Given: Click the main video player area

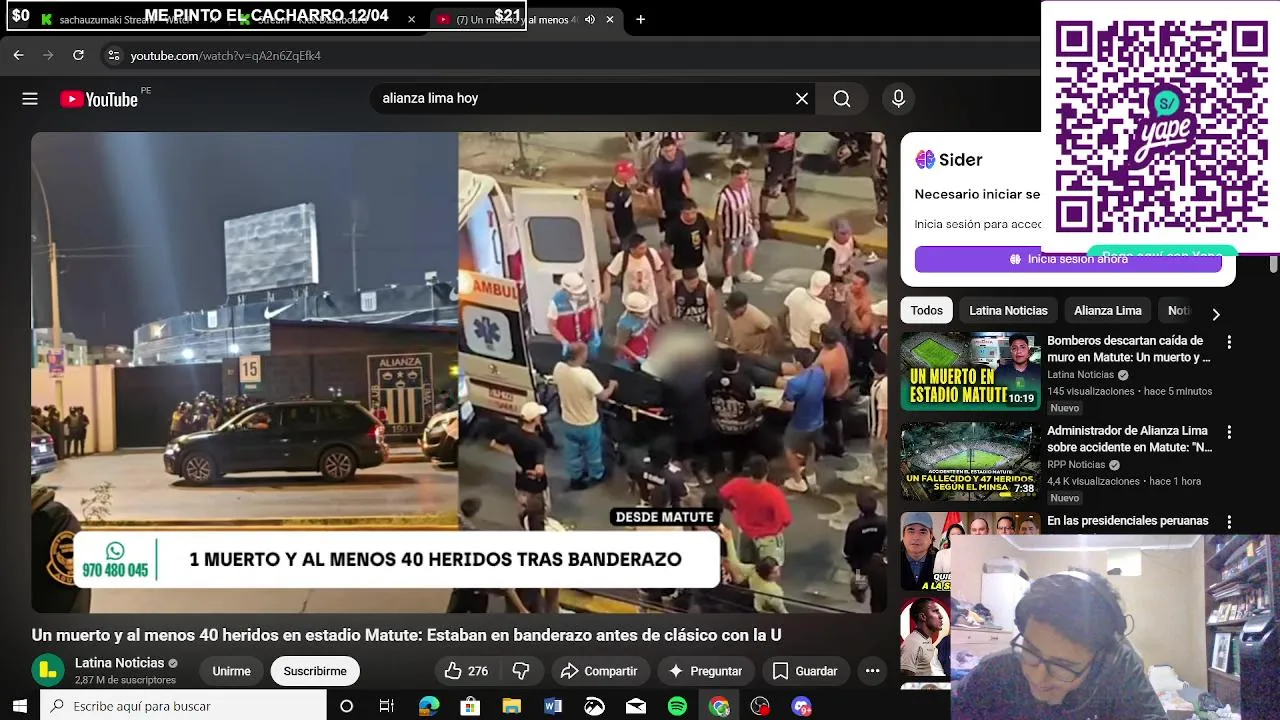Looking at the screenshot, I should pos(458,372).
